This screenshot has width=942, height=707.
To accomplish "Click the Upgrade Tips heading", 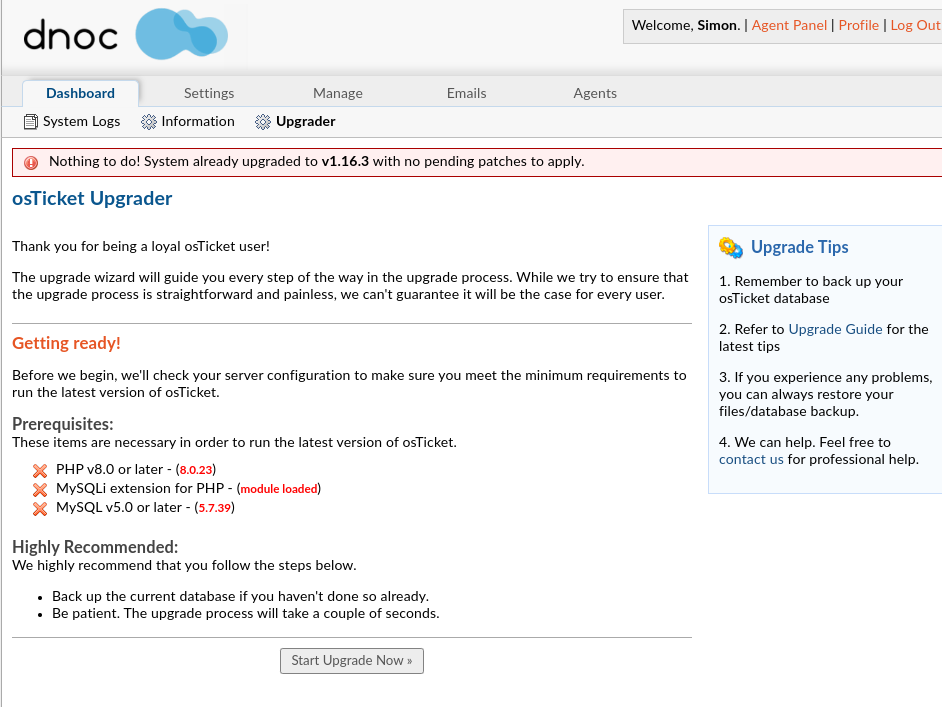I will click(800, 247).
